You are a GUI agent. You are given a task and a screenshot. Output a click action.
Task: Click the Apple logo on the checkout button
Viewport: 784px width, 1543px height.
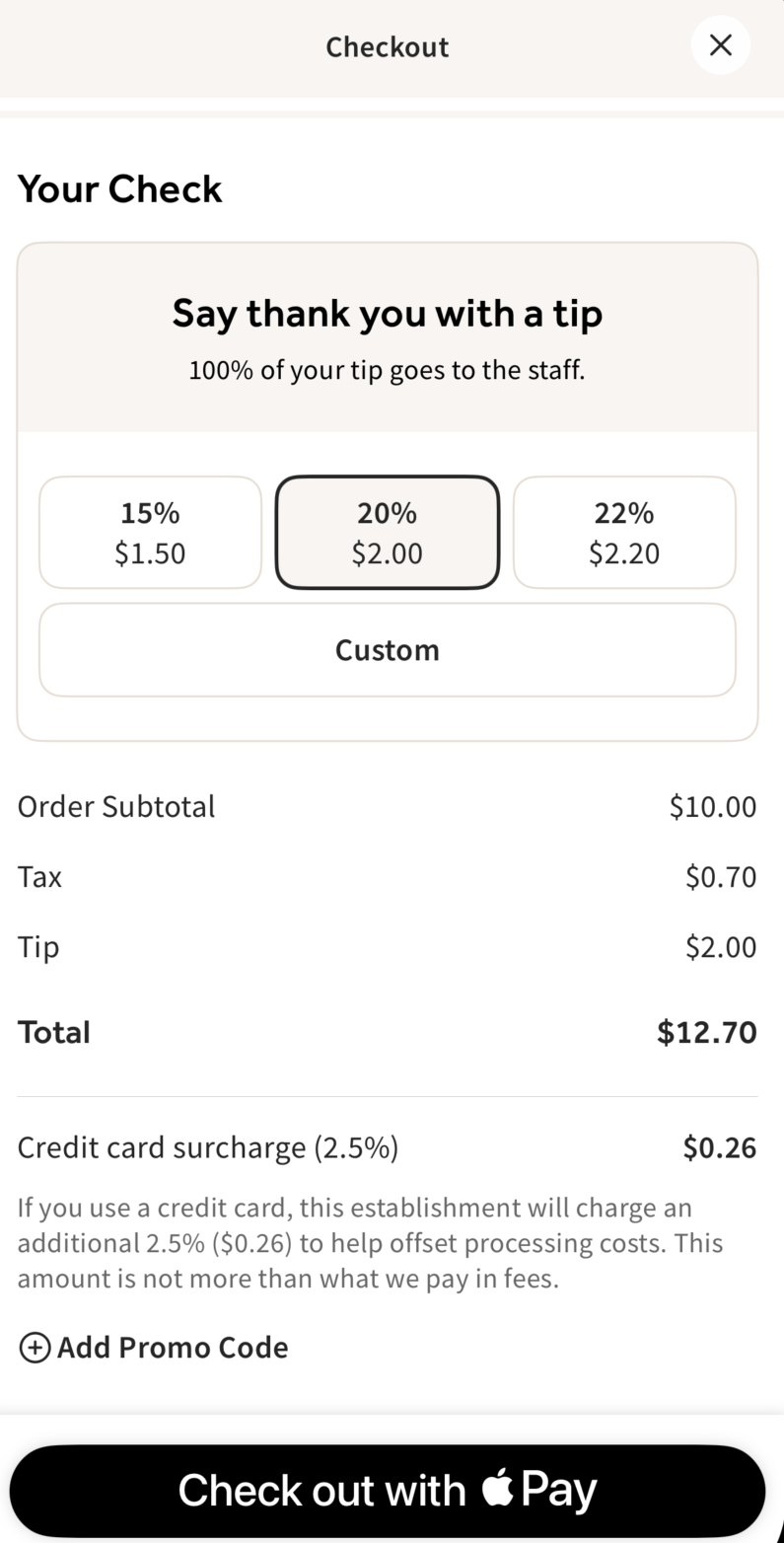(498, 1487)
